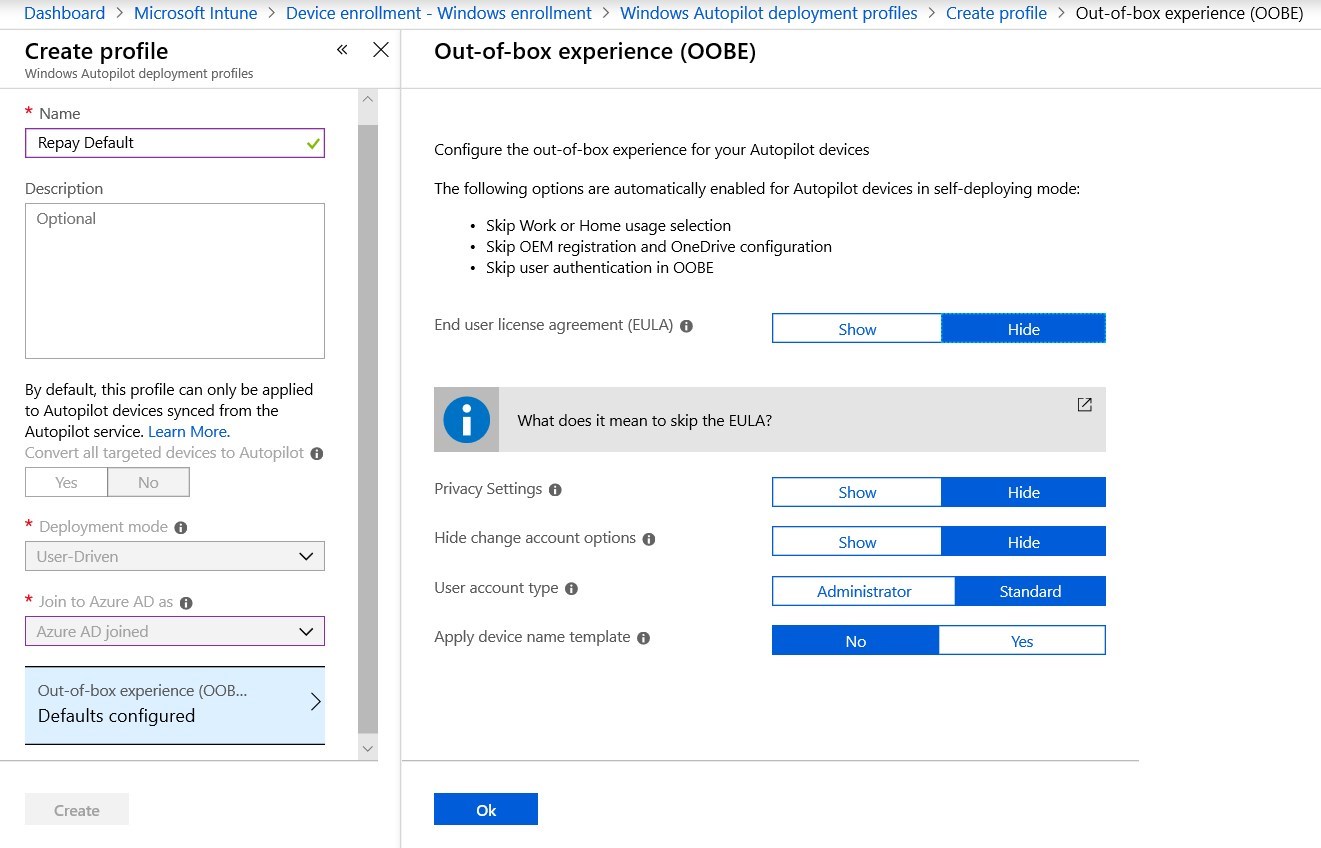Open the Deployment mode dropdown
This screenshot has width=1321, height=848.
pyautogui.click(x=175, y=556)
